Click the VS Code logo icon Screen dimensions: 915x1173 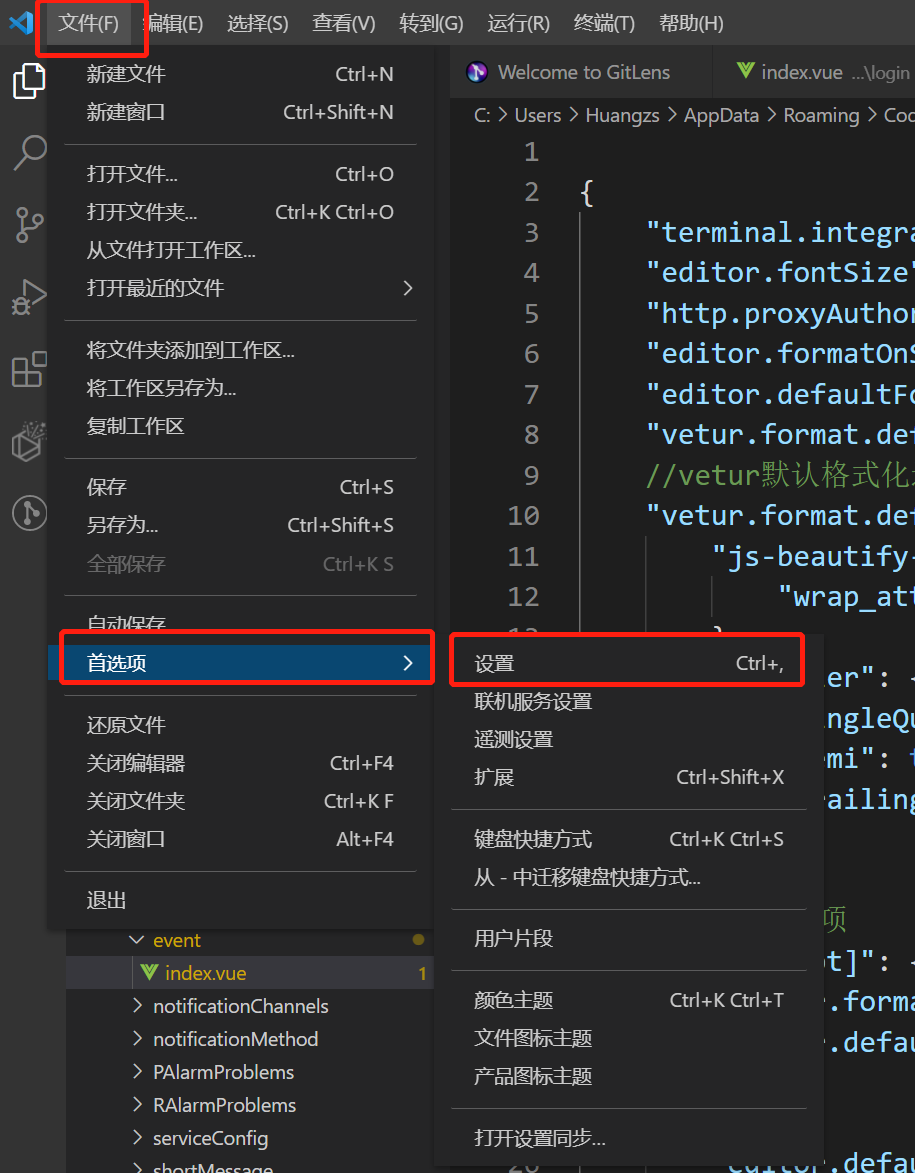[x=20, y=23]
